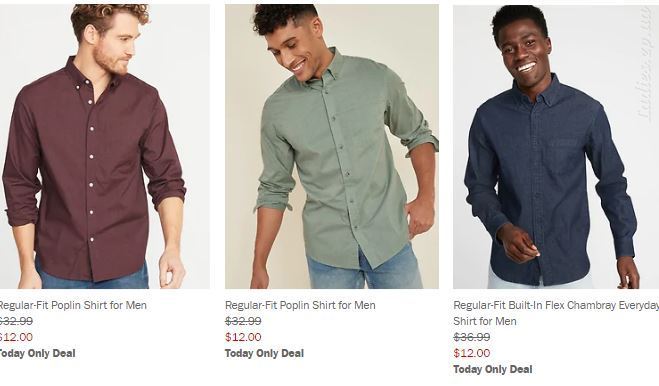This screenshot has height=386, width=659.
Task: Click the crossed-out $36.99 chambray price
Action: [x=472, y=337]
